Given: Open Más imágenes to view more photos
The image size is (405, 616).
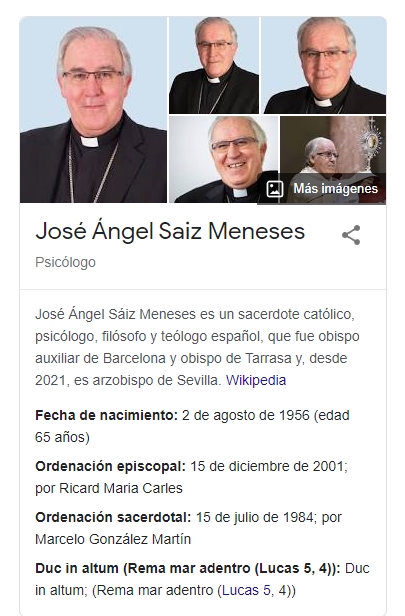Looking at the screenshot, I should (322, 189).
